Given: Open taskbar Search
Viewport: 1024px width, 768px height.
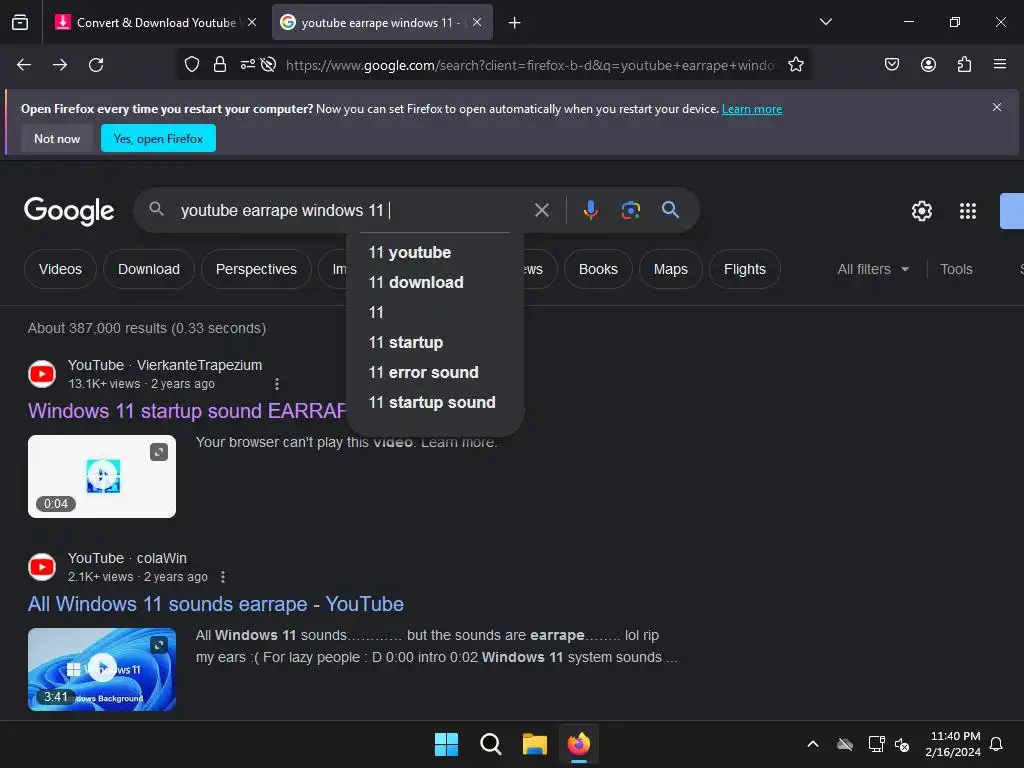Looking at the screenshot, I should pos(490,744).
